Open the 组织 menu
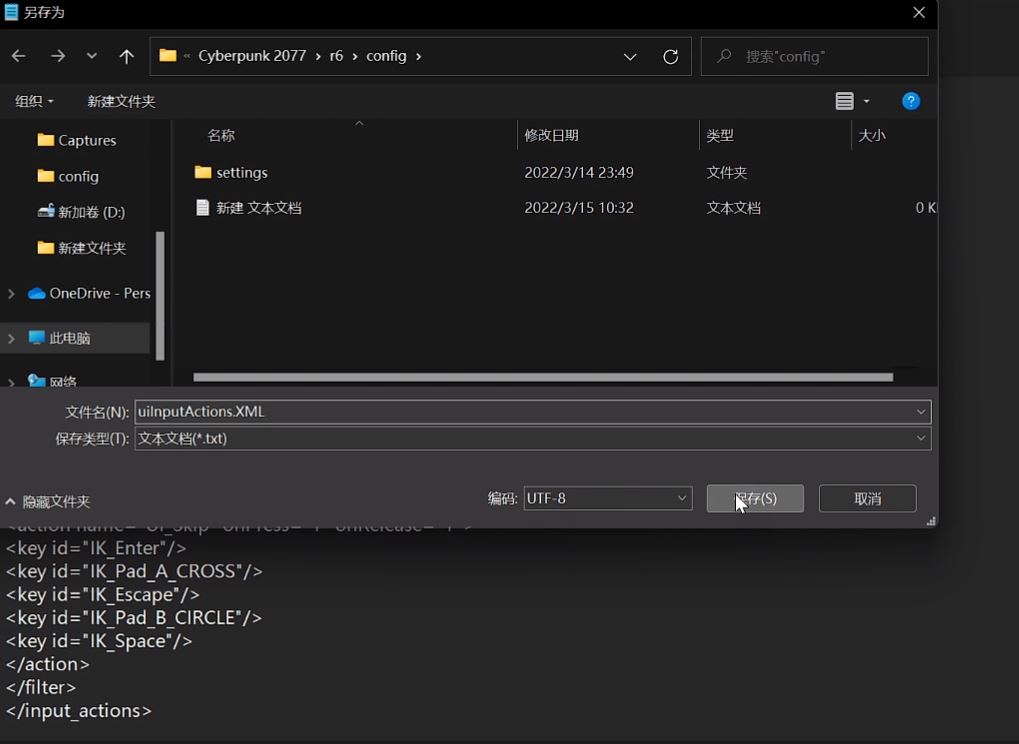1019x744 pixels. pos(34,101)
